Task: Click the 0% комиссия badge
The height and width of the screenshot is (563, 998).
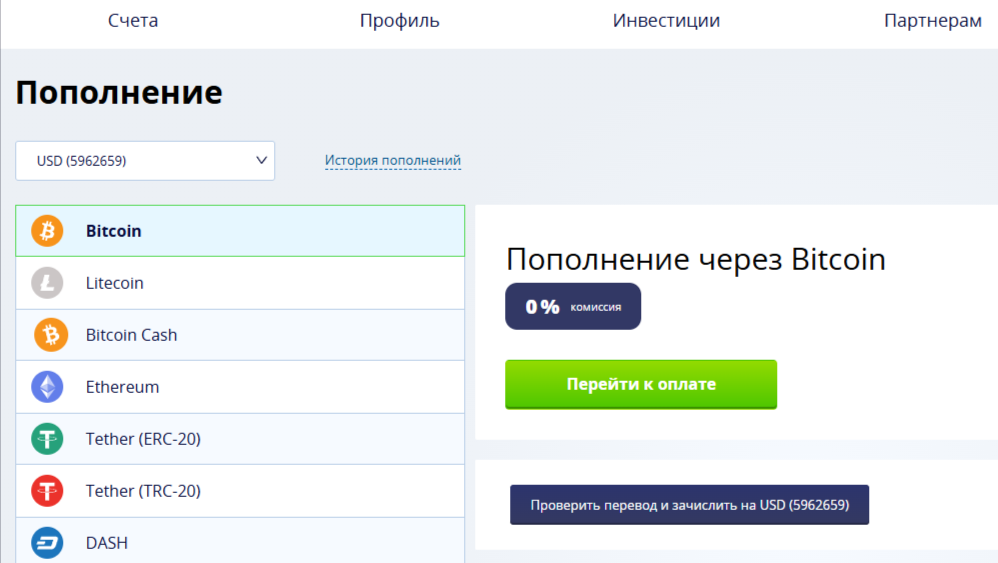Action: click(x=573, y=307)
